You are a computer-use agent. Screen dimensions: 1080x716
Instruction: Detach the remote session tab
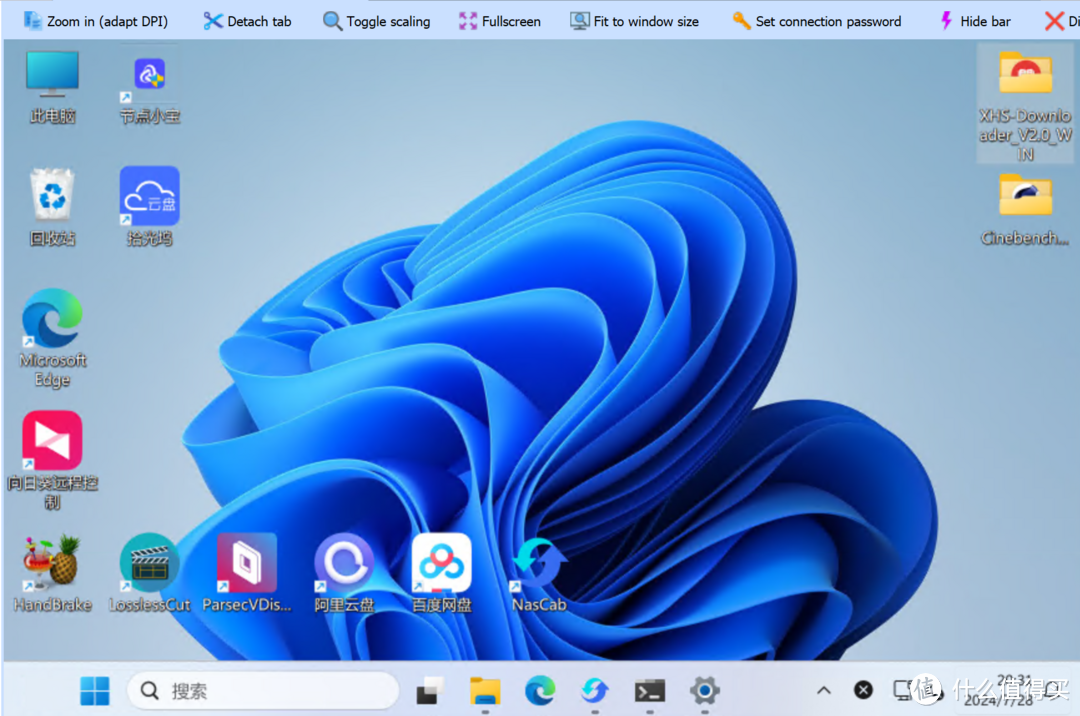point(247,21)
